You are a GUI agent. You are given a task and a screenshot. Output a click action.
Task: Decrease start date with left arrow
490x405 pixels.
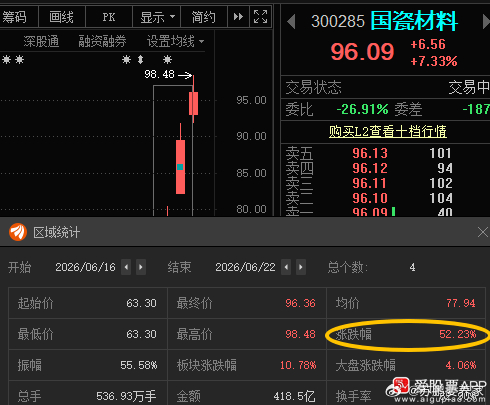(126, 267)
